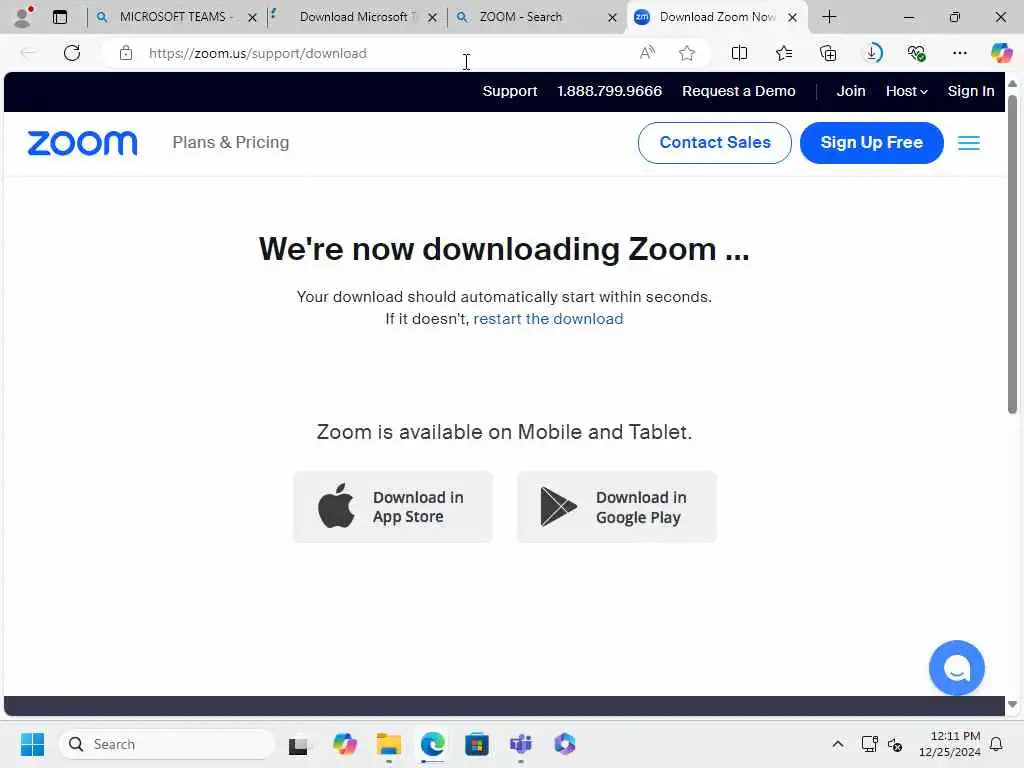
Task: Go to the Zoom logo homepage
Action: pyautogui.click(x=82, y=143)
